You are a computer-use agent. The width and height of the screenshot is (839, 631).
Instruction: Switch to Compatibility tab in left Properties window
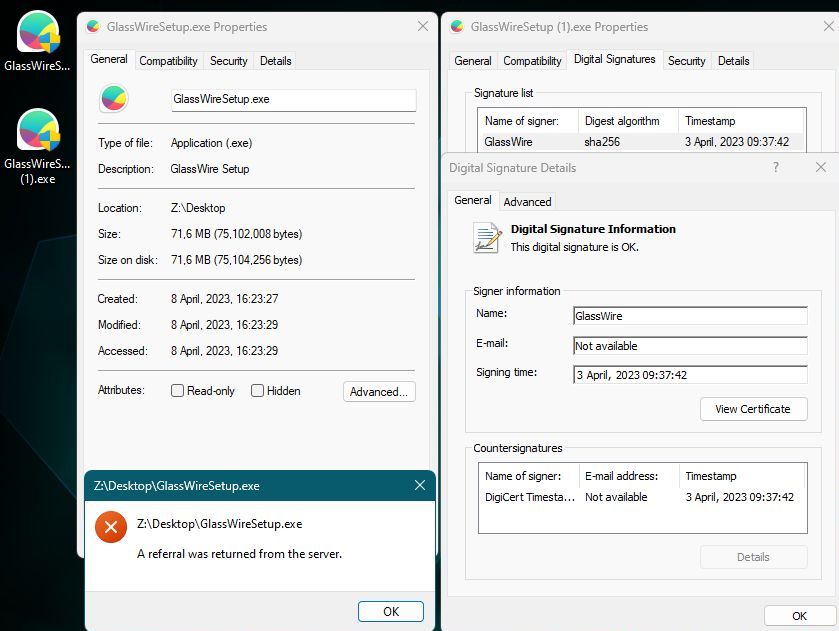[169, 61]
